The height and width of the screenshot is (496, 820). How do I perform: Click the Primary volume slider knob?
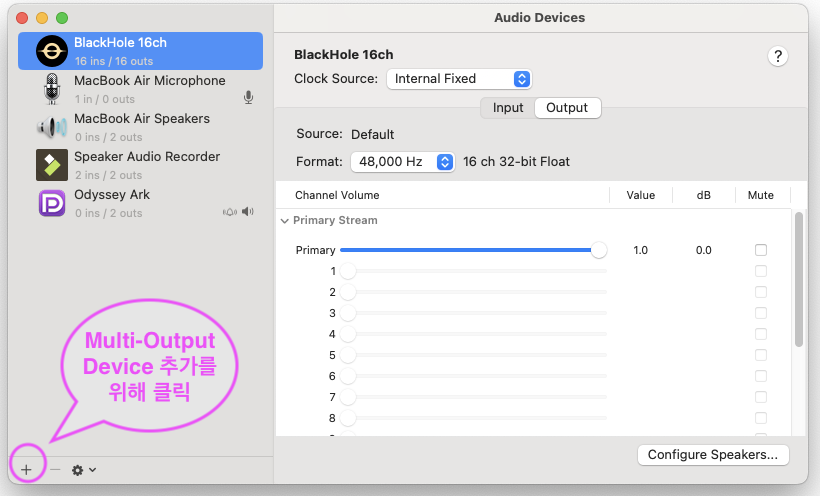click(x=599, y=250)
